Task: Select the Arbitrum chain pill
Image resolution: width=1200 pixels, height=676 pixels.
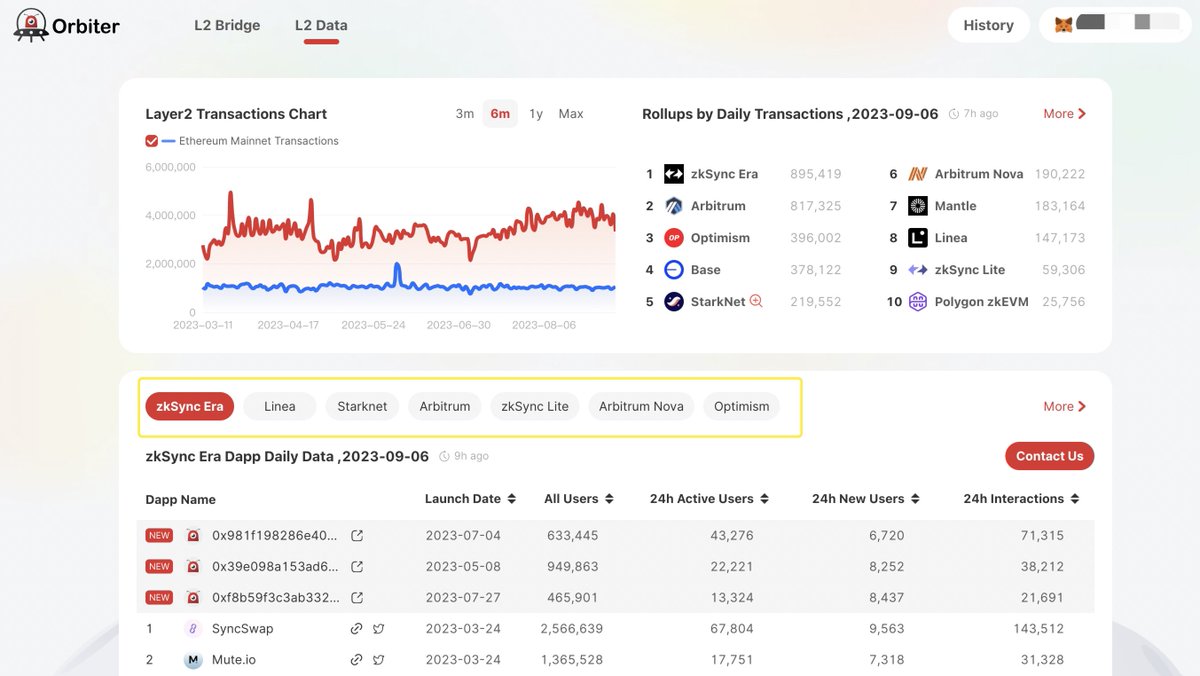Action: tap(445, 406)
